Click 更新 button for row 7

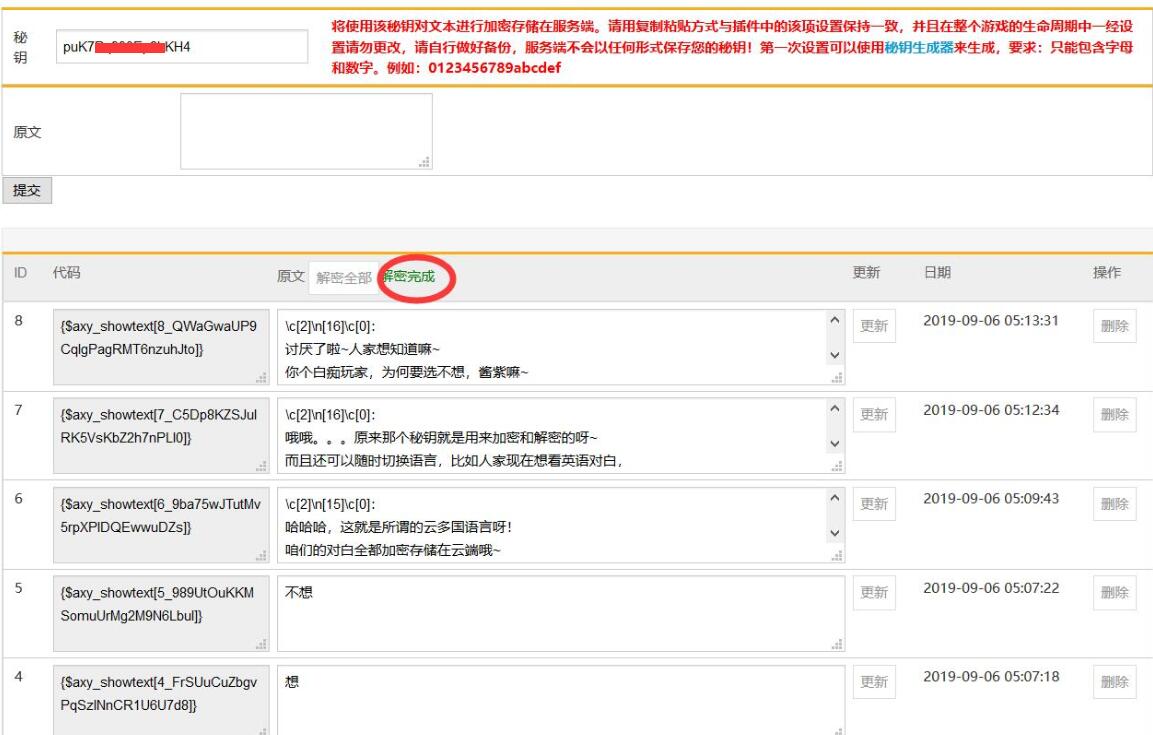(x=874, y=415)
